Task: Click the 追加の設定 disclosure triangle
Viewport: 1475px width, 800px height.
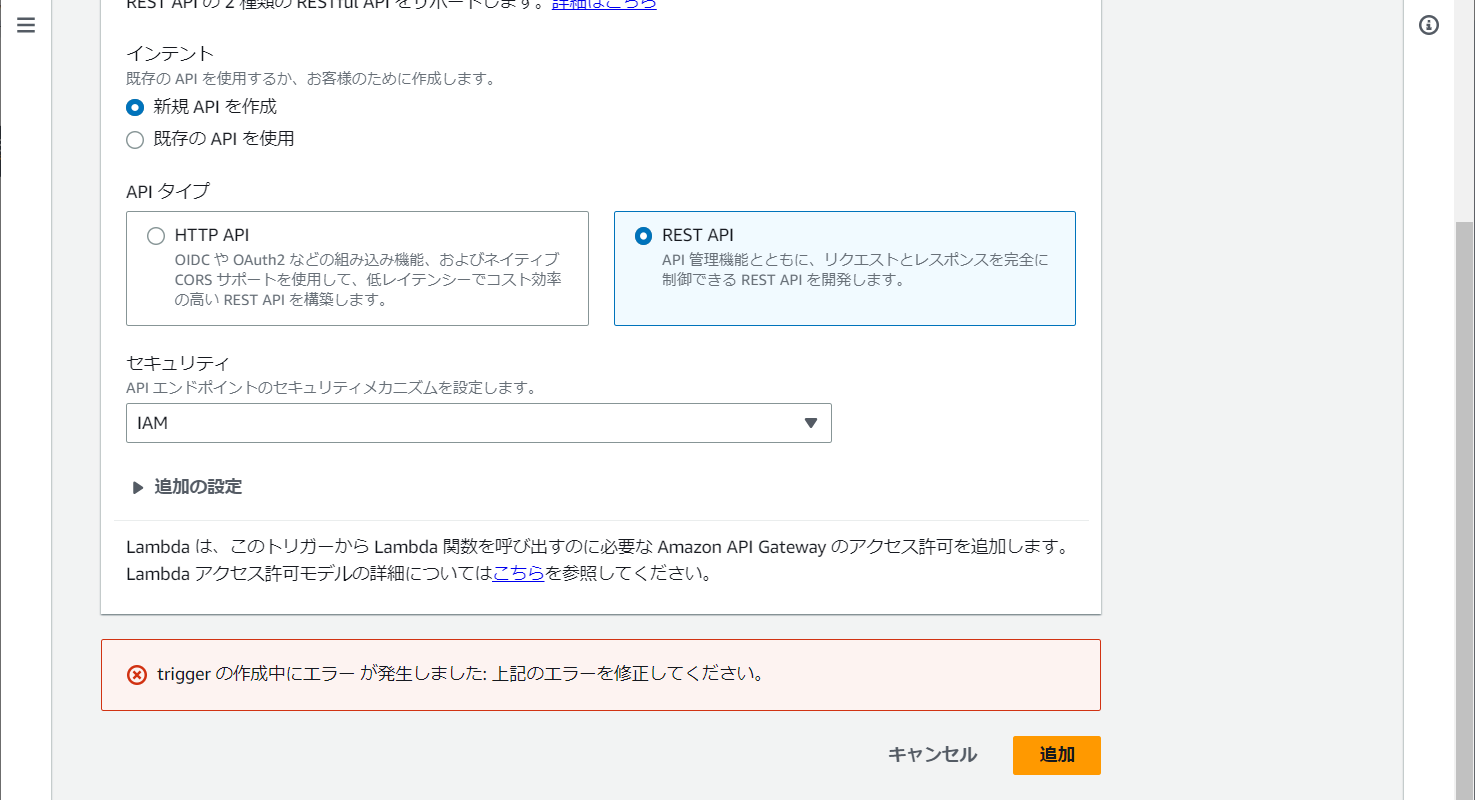Action: coord(138,487)
